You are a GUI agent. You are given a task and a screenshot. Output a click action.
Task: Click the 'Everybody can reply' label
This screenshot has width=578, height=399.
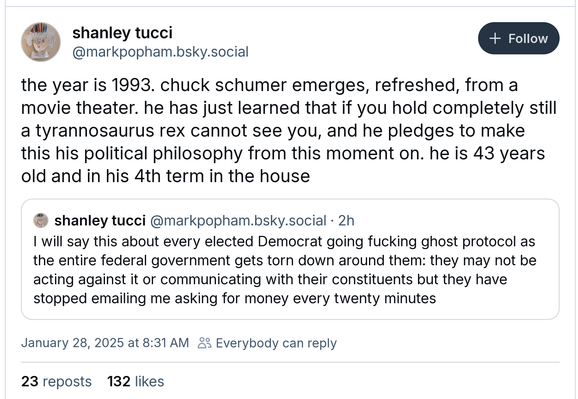(276, 343)
